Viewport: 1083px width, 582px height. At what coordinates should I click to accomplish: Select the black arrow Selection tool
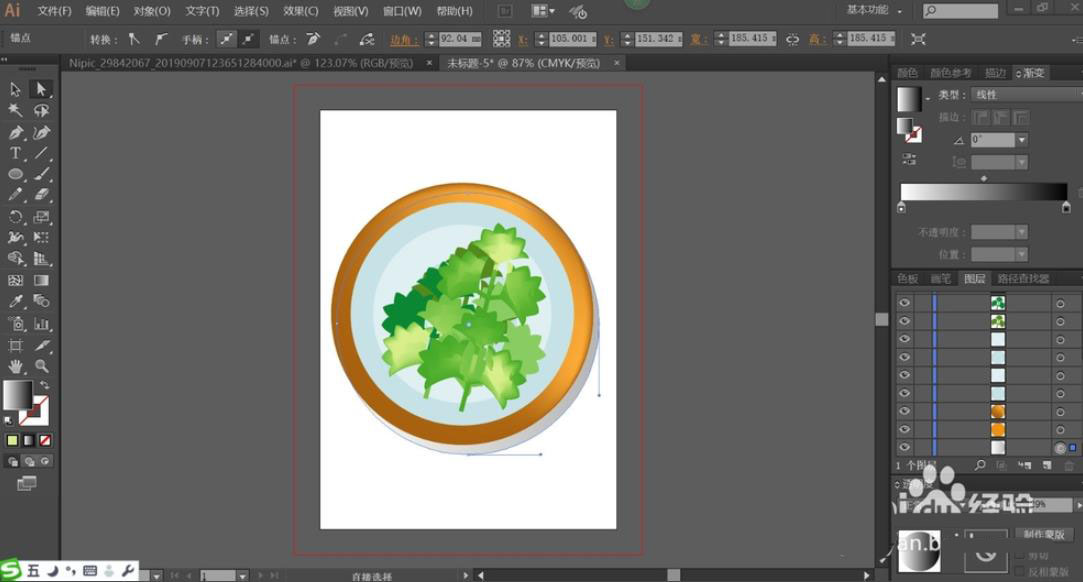pos(15,89)
